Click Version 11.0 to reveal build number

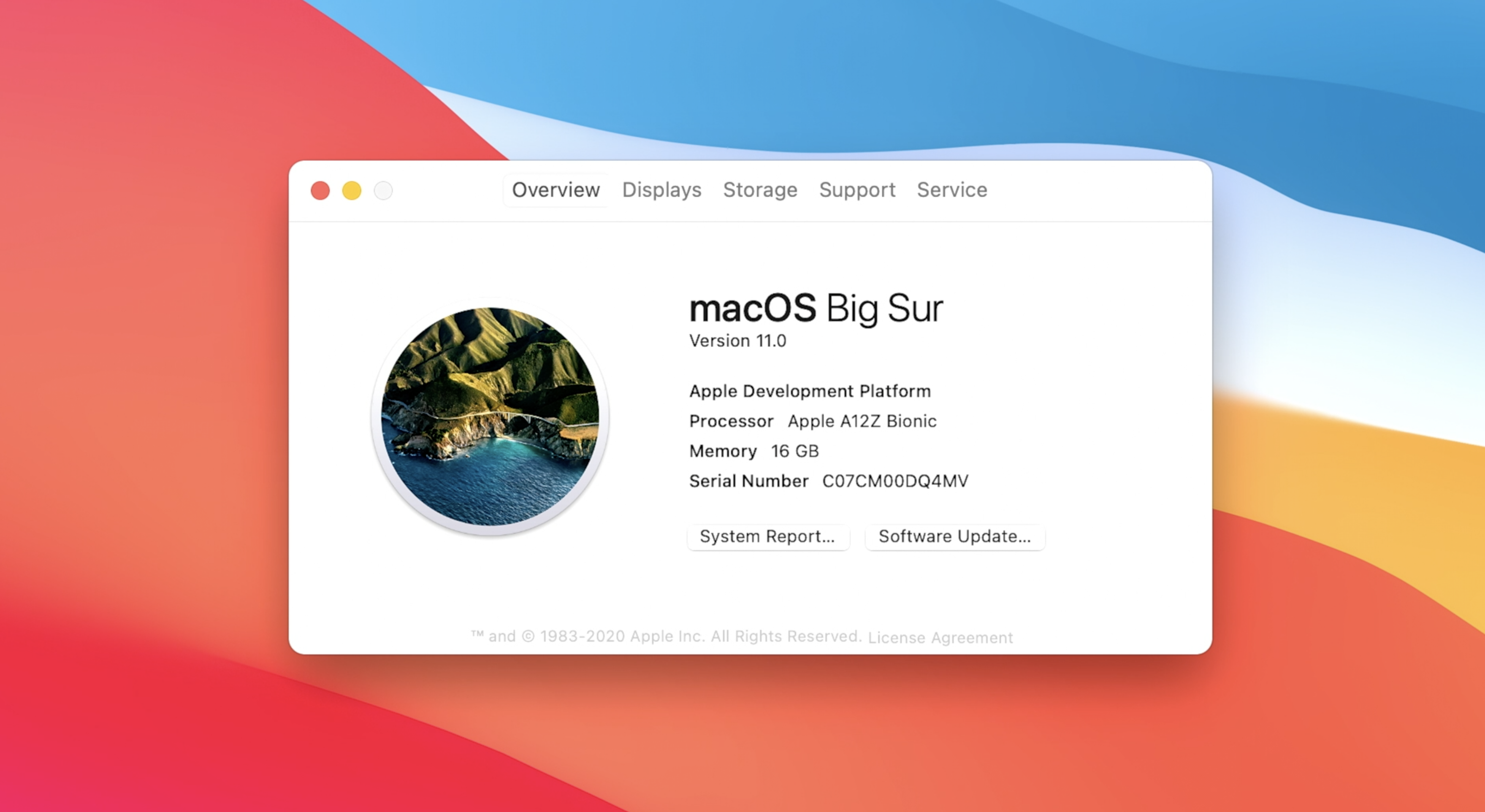coord(737,341)
